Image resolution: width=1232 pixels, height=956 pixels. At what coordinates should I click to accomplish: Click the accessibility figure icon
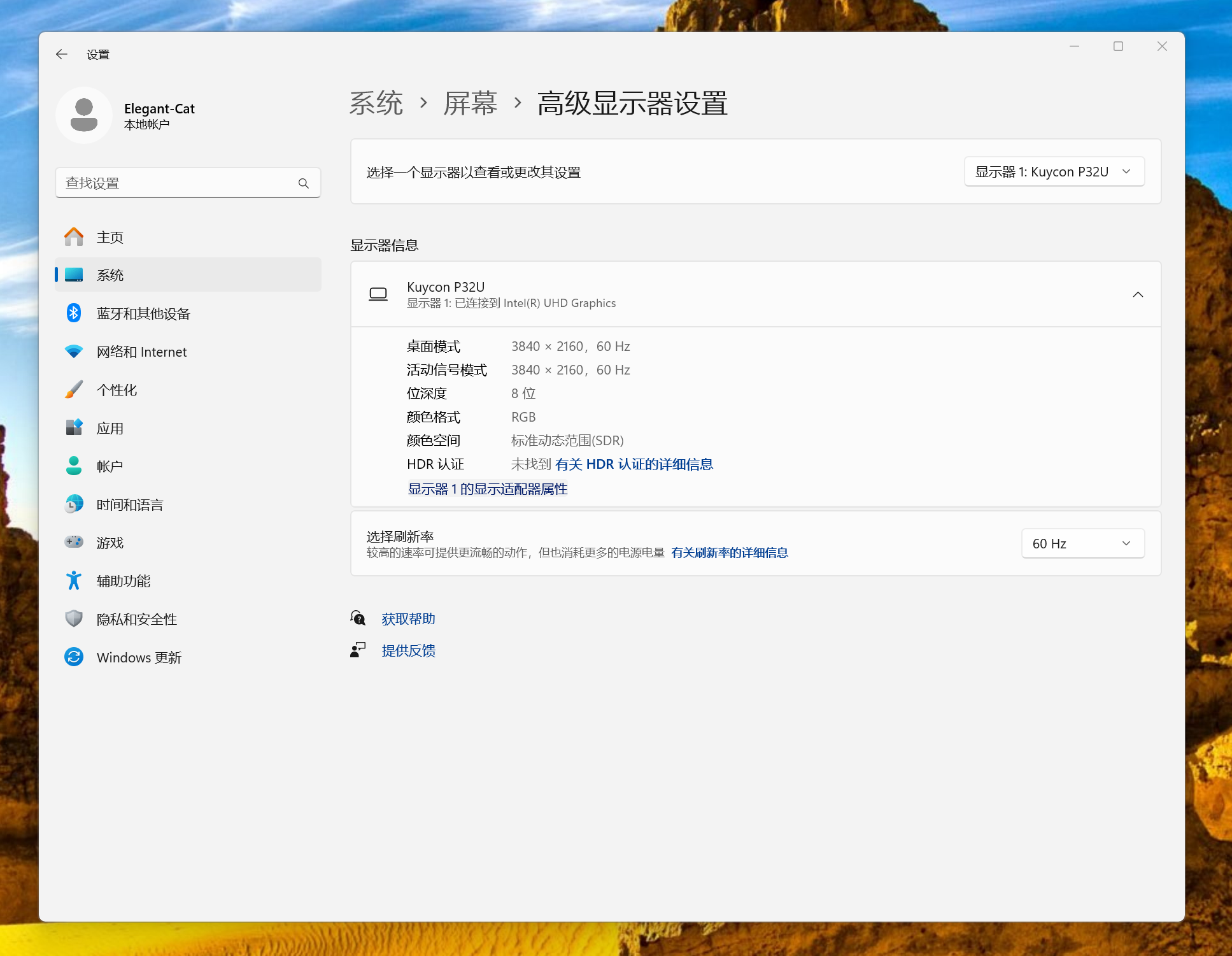pyautogui.click(x=74, y=580)
